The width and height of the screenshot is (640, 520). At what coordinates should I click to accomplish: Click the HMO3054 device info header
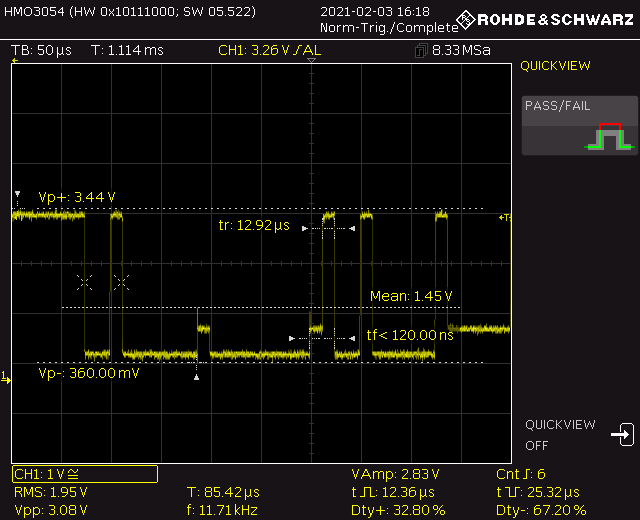(130, 11)
